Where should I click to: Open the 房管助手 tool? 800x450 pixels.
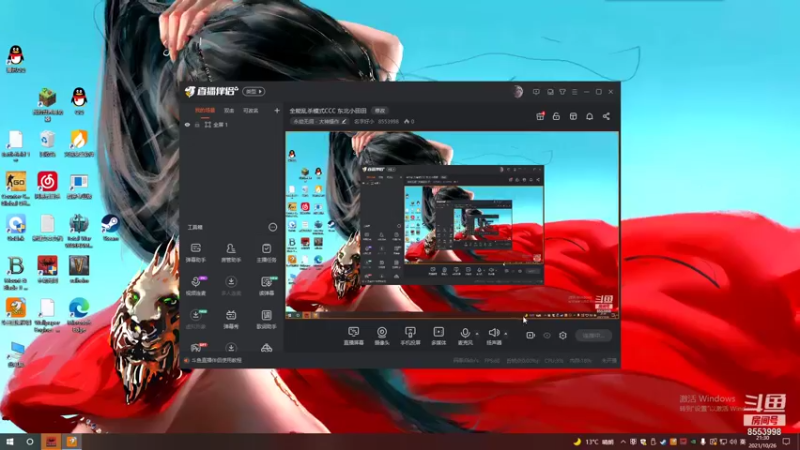coord(231,253)
